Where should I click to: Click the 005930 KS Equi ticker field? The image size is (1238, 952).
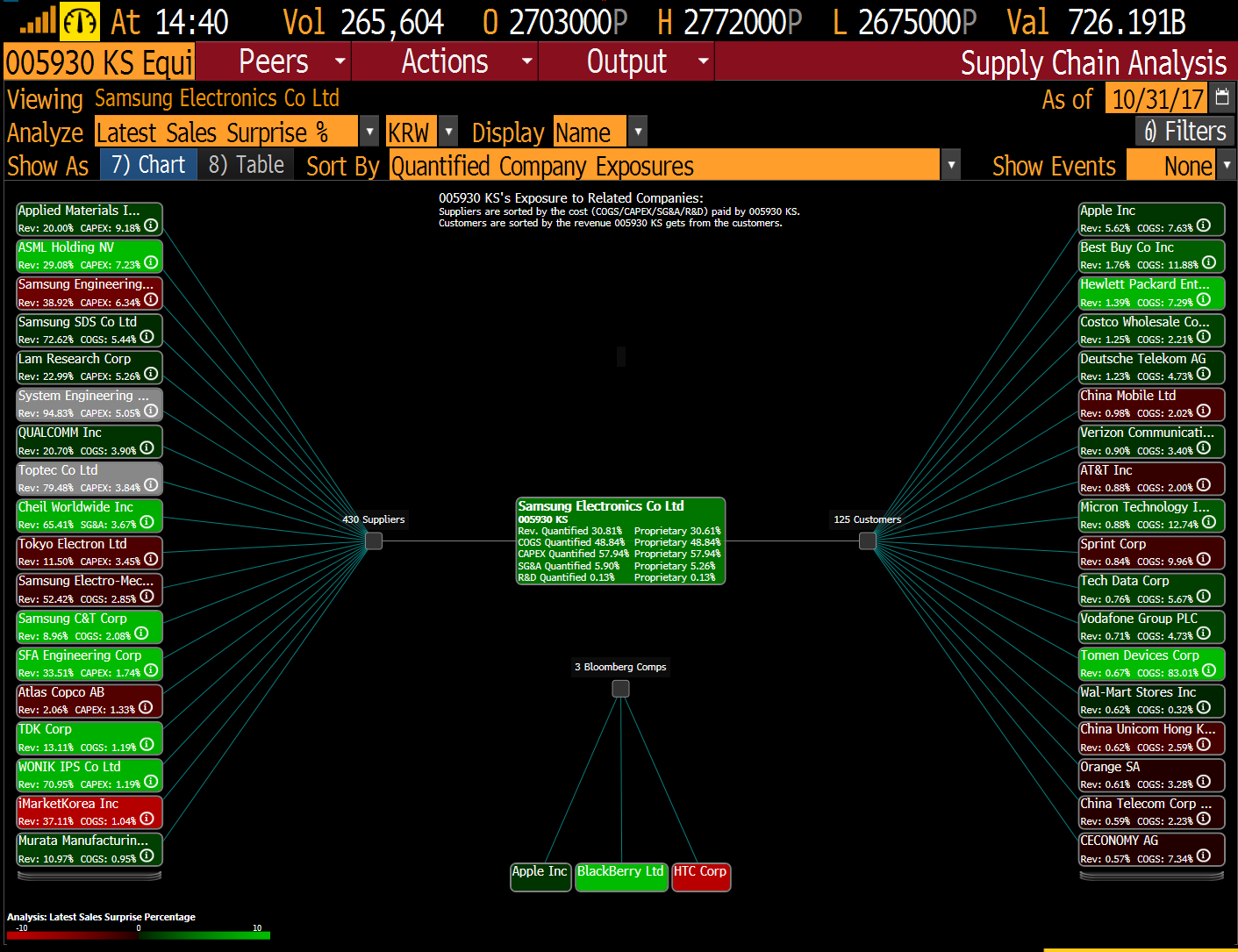click(x=99, y=62)
